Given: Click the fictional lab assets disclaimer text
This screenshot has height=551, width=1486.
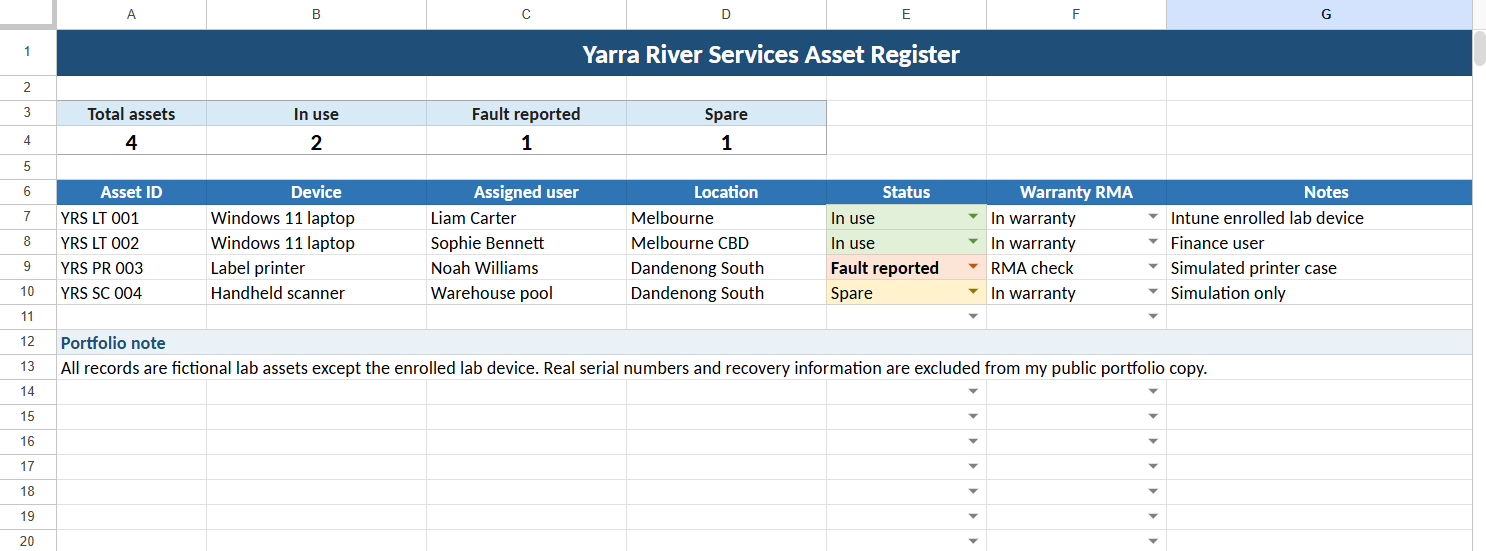Looking at the screenshot, I should point(634,367).
